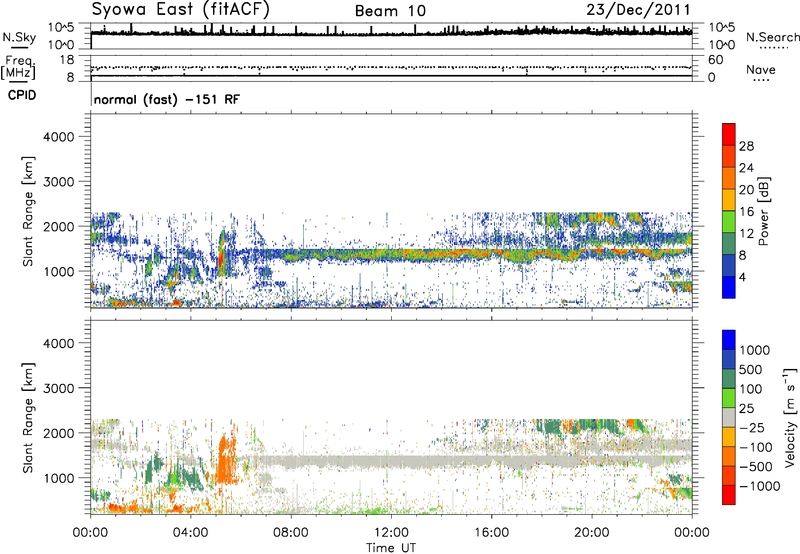Click the '04:00' time tick label

tap(190, 533)
